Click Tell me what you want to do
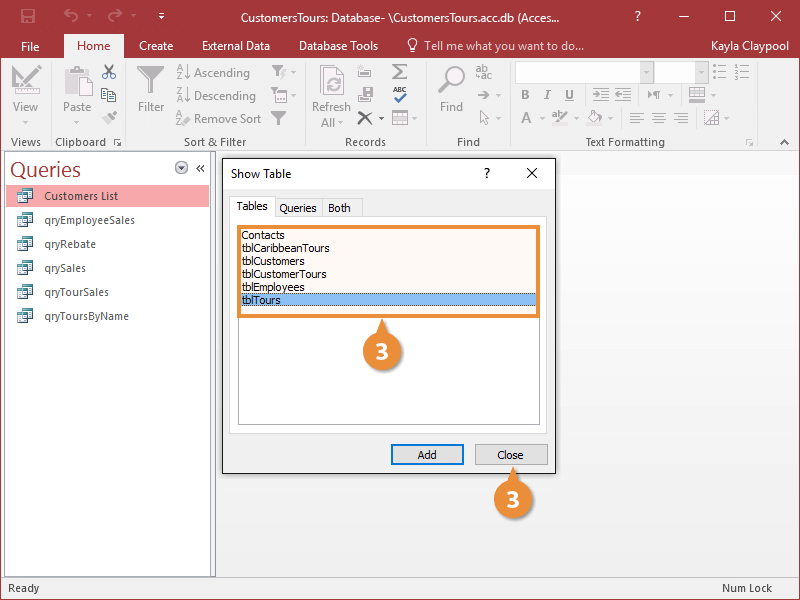800x600 pixels. coord(504,46)
